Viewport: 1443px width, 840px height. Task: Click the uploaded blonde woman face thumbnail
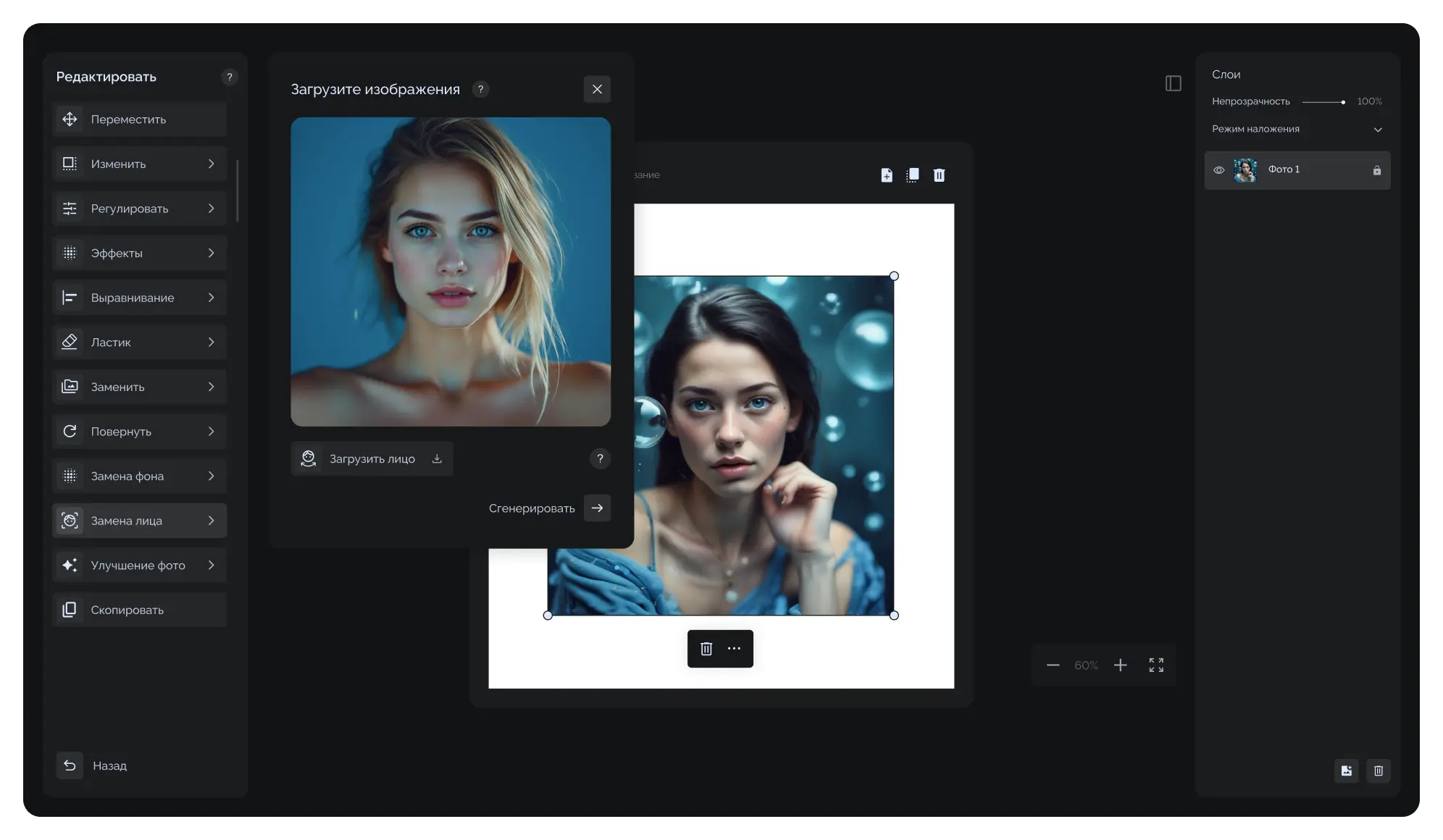[x=451, y=272]
